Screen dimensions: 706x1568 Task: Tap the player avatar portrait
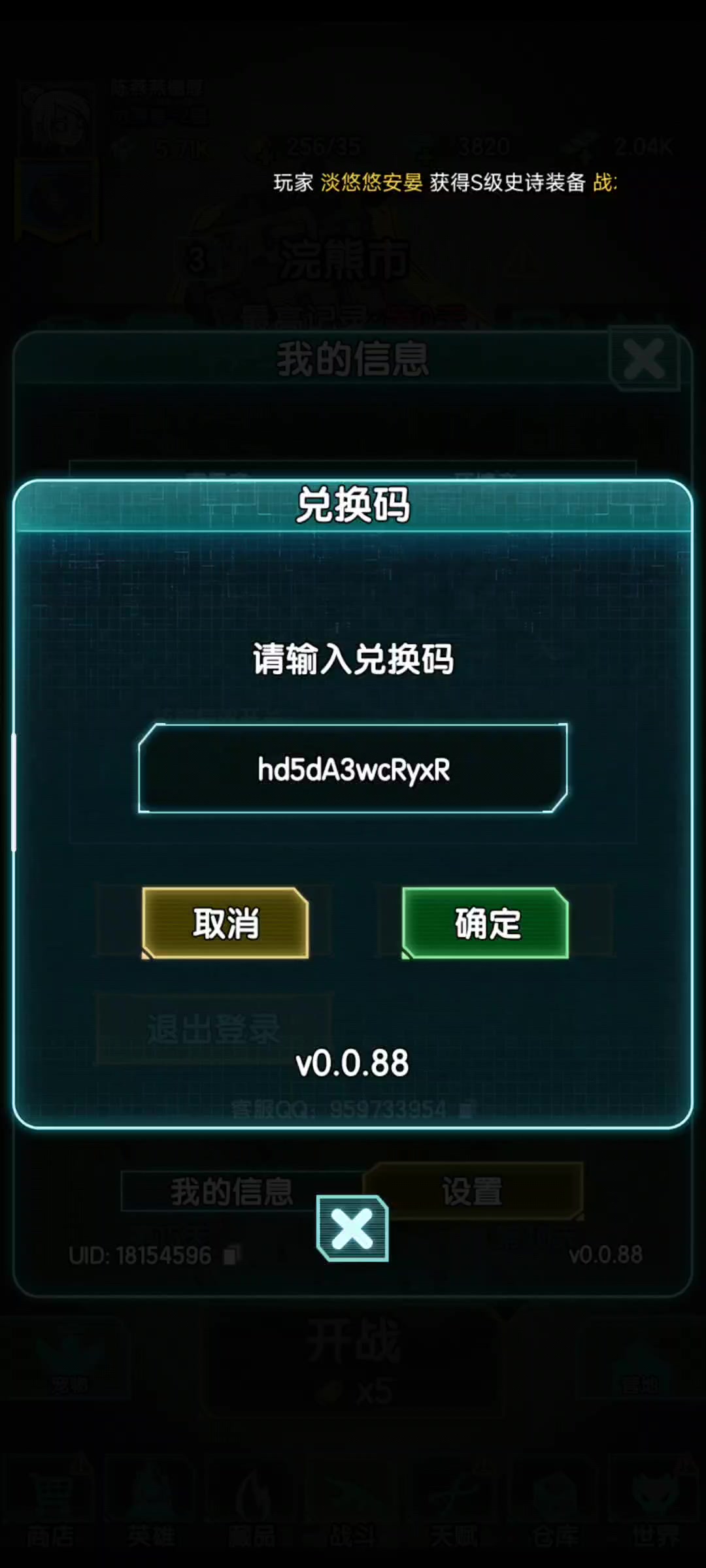(58, 121)
